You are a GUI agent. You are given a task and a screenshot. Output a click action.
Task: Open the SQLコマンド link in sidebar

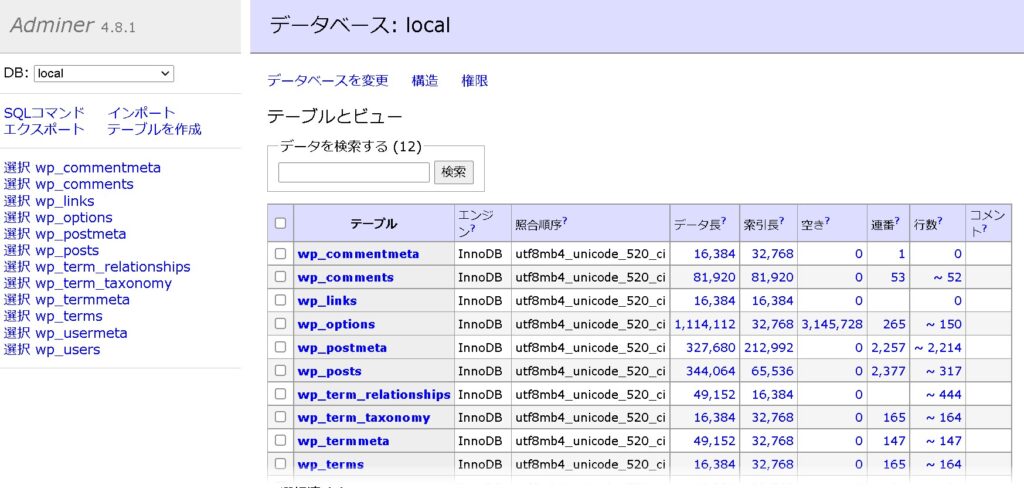pos(44,113)
